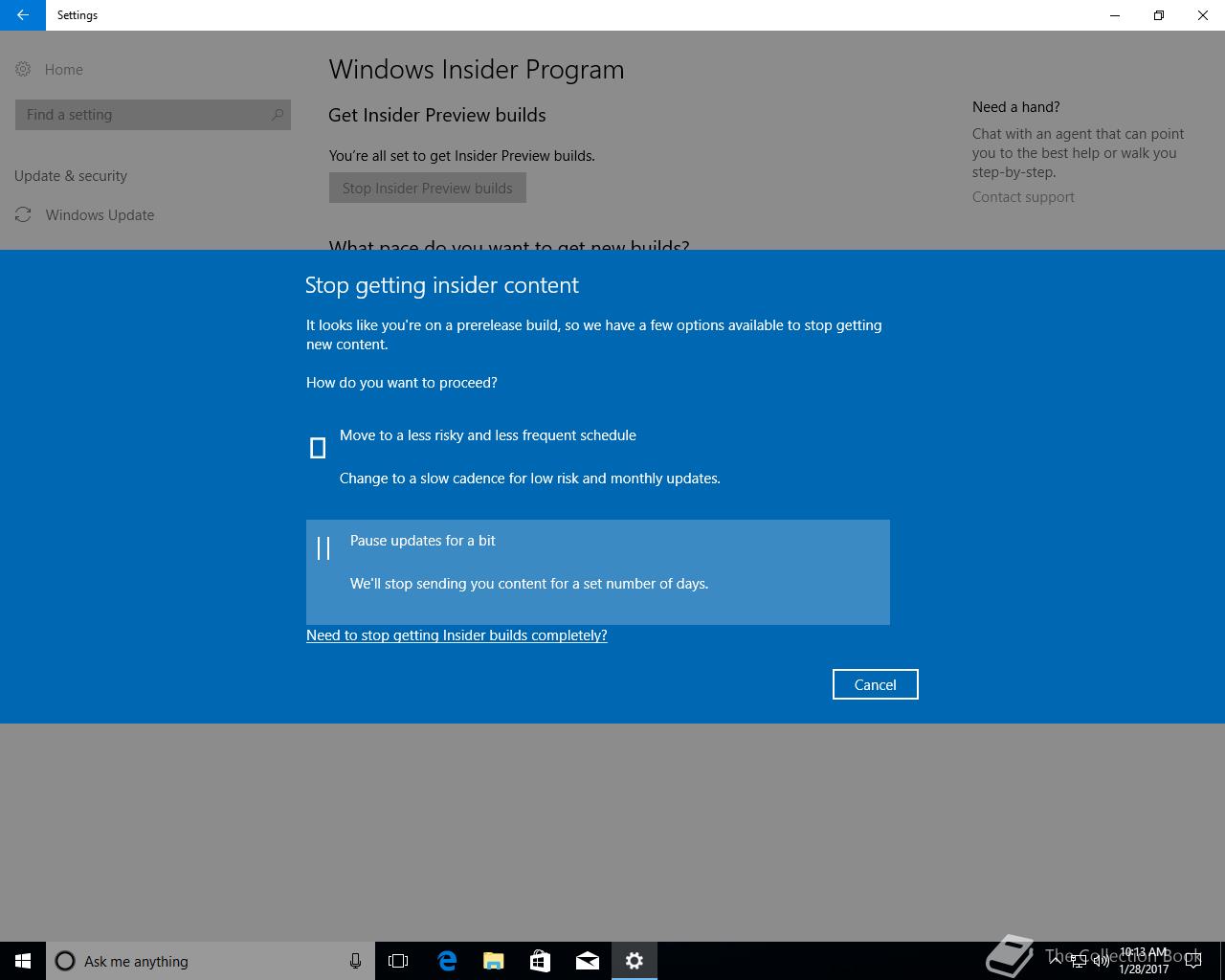The height and width of the screenshot is (980, 1225).
Task: Select Move to a less risky schedule option
Action: coord(598,457)
